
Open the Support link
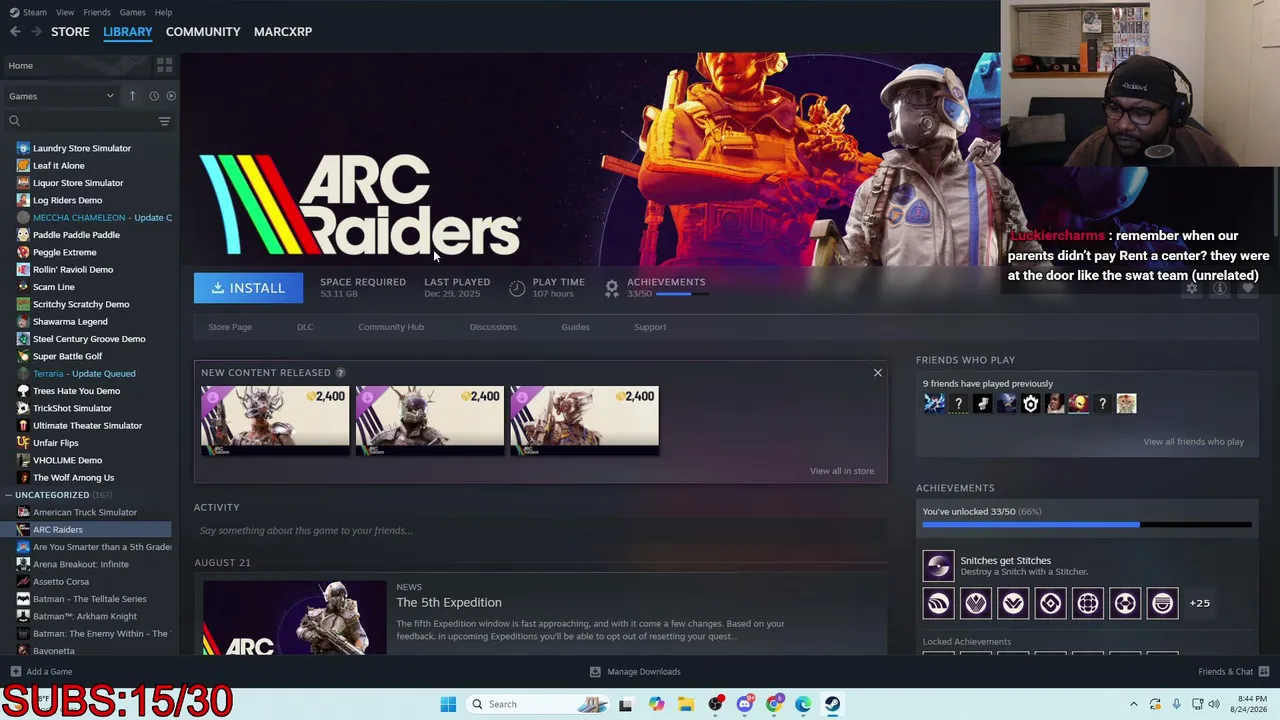650,327
